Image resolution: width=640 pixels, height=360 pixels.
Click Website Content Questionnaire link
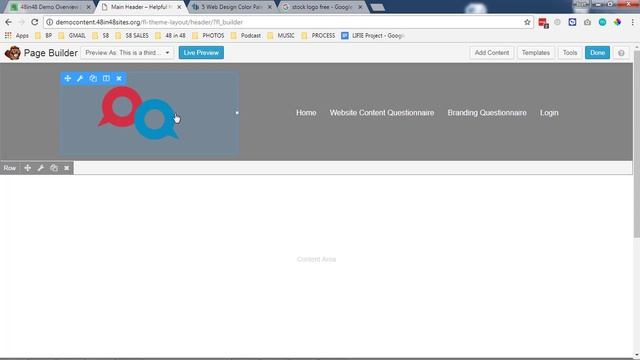coord(382,113)
